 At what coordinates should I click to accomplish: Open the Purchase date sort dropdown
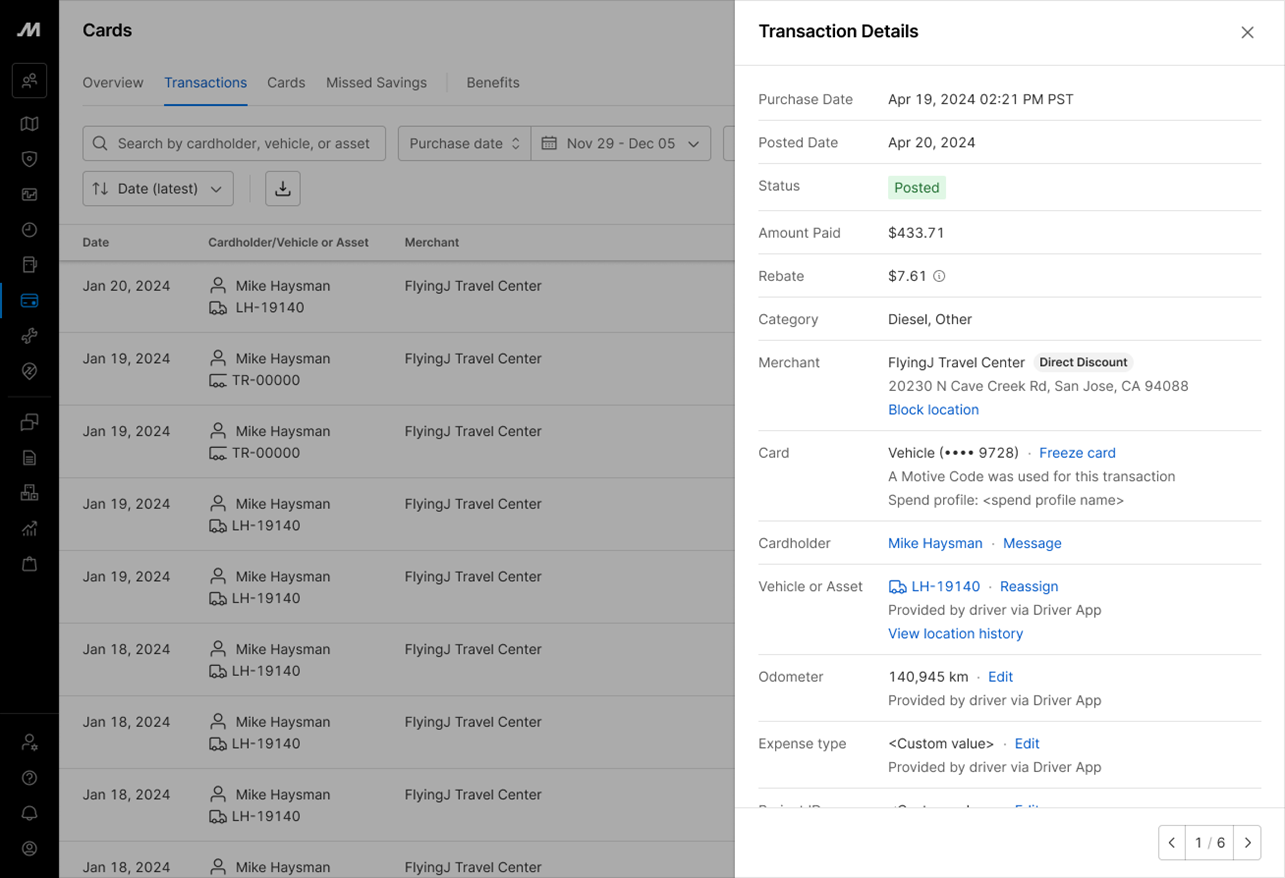(463, 143)
